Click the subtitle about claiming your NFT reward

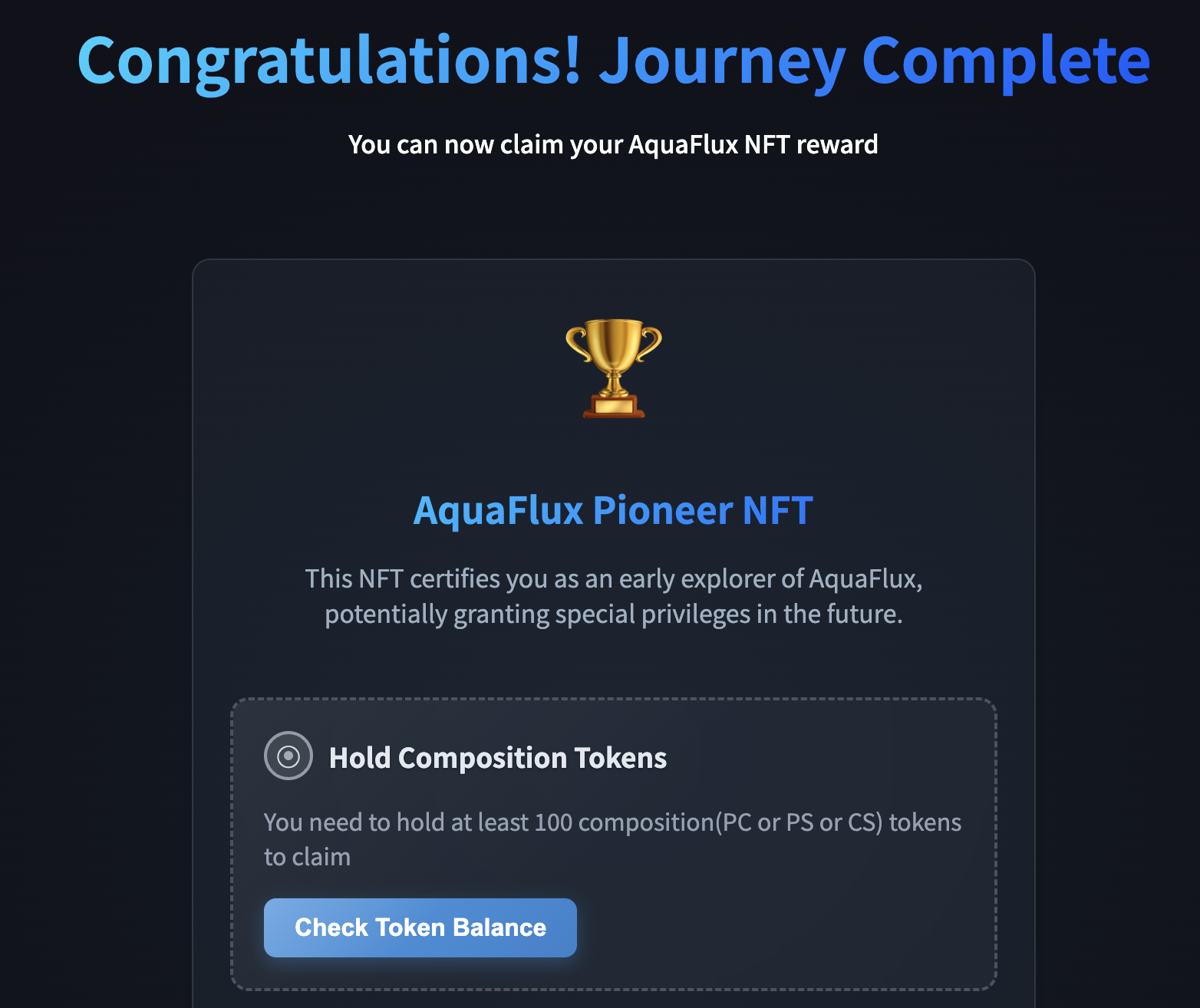tap(612, 144)
